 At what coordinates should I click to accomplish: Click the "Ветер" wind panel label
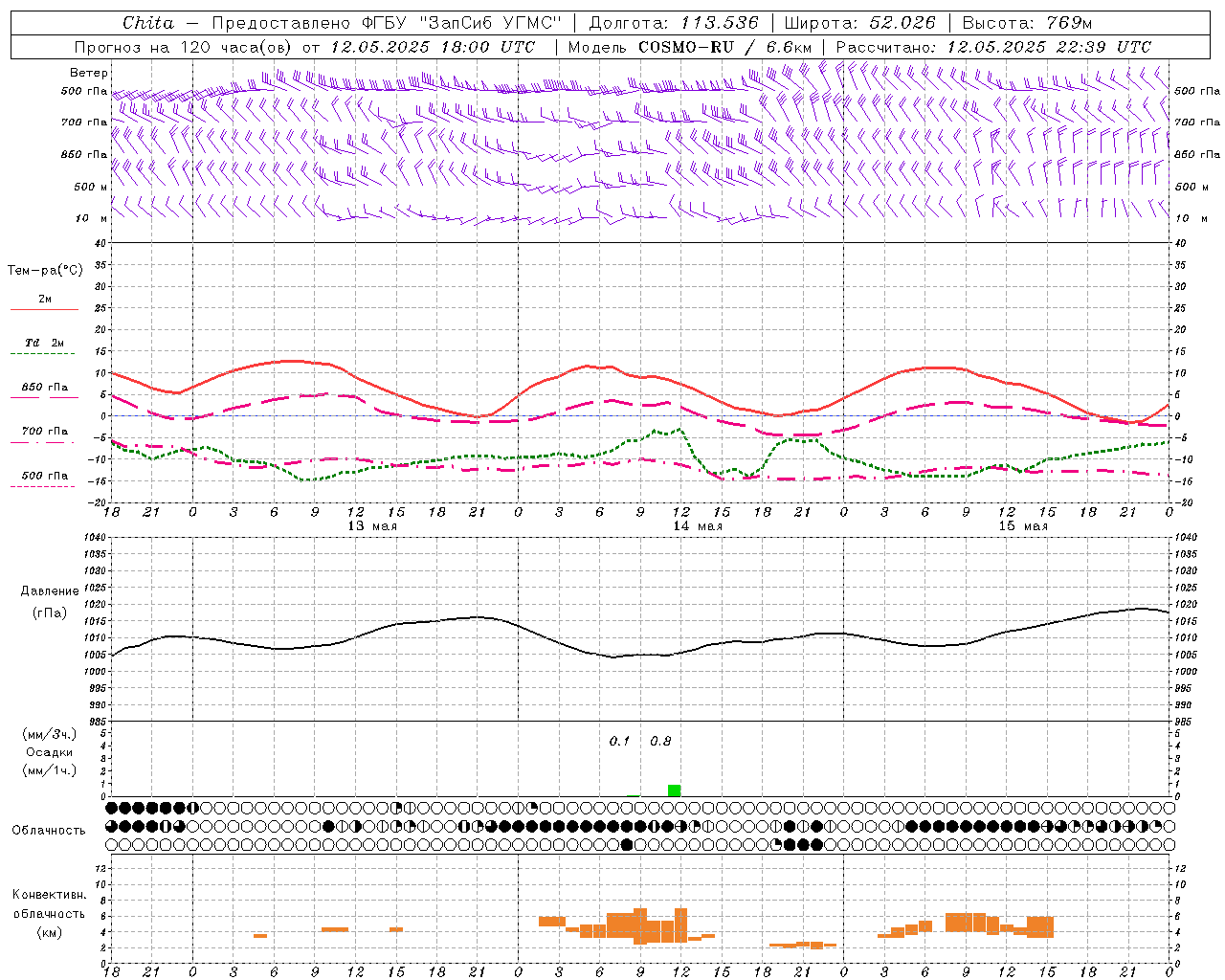coord(89,73)
